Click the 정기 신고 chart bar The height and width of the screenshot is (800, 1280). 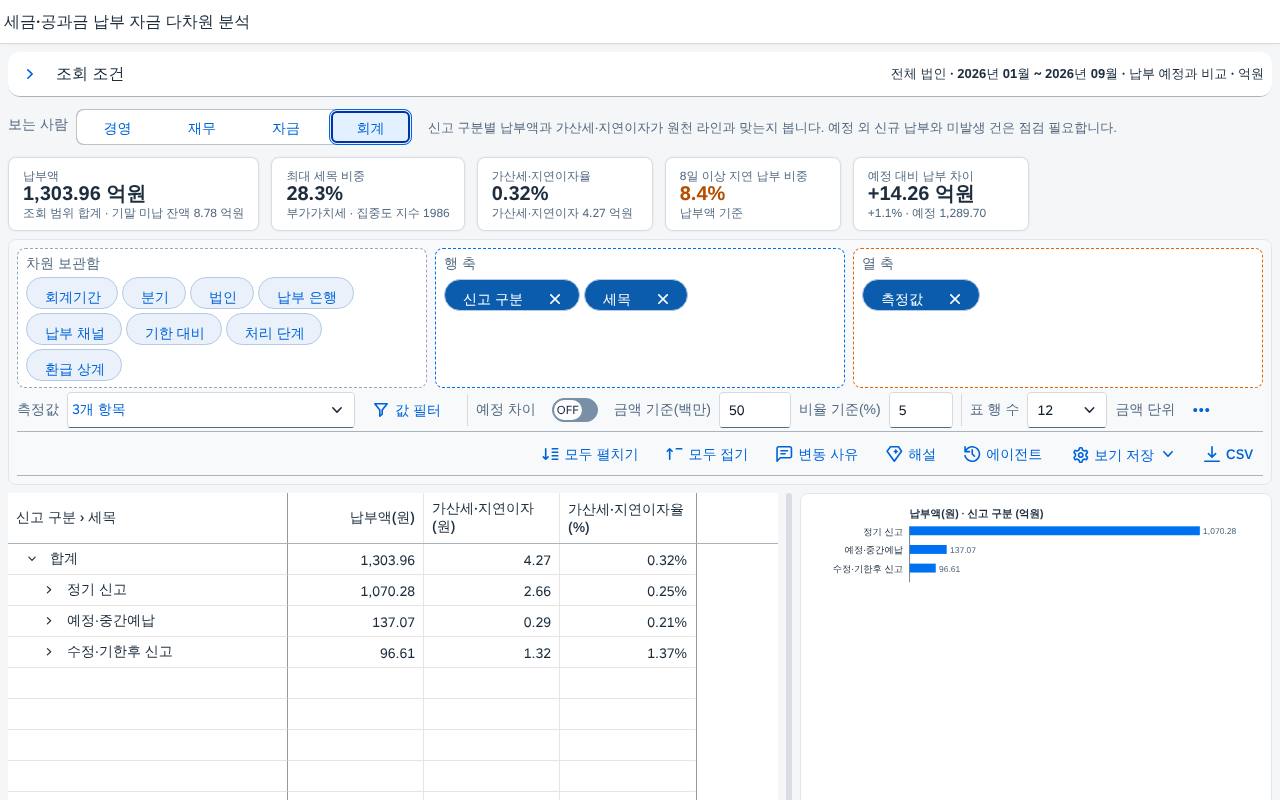click(1054, 531)
